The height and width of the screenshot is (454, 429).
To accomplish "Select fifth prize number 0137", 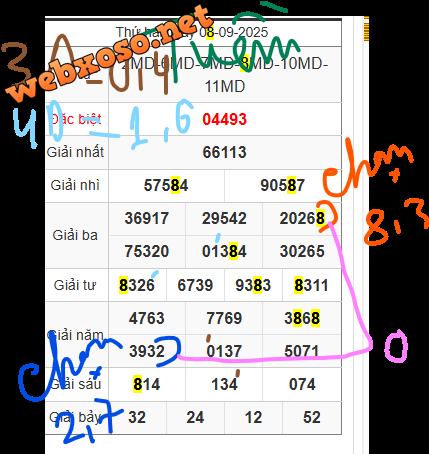I will (x=224, y=351).
